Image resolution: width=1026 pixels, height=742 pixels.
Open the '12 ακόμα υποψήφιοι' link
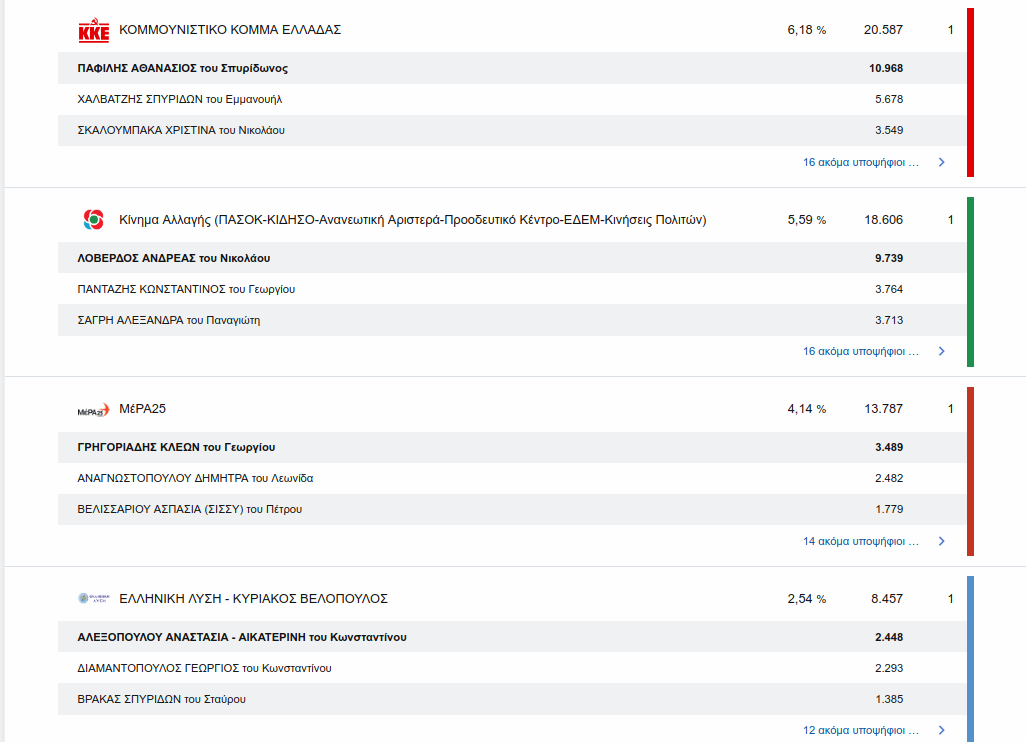860,730
